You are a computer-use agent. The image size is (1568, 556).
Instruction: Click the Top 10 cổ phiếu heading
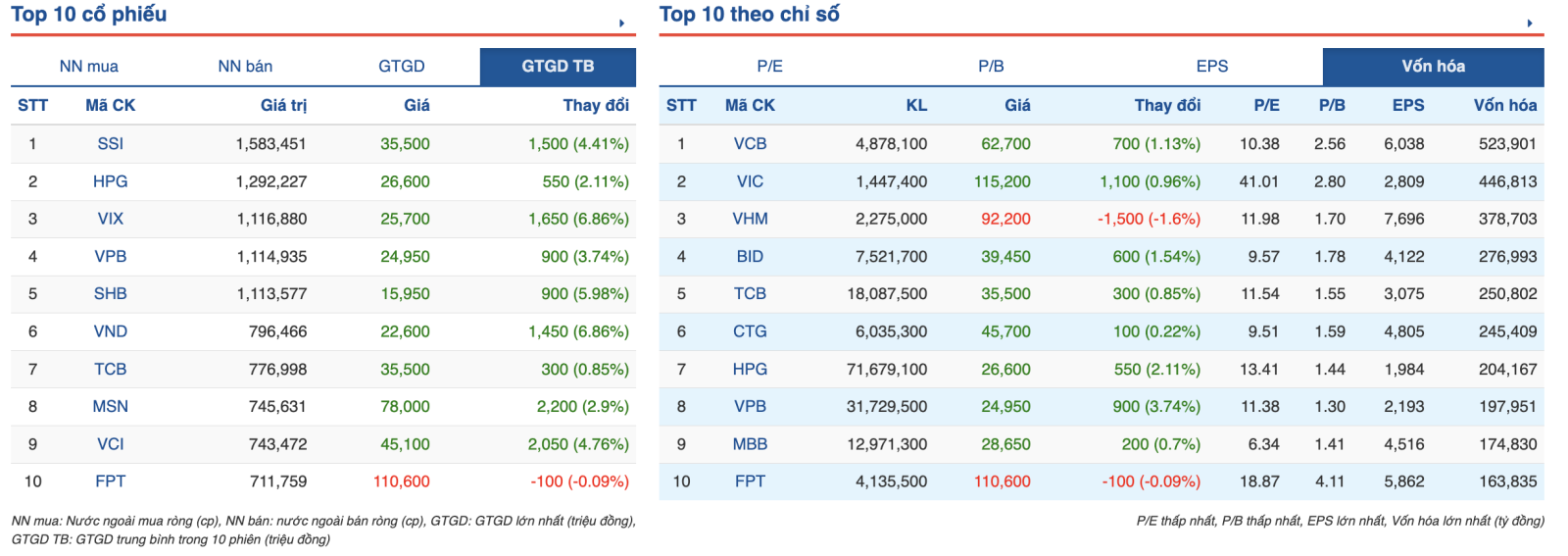89,15
